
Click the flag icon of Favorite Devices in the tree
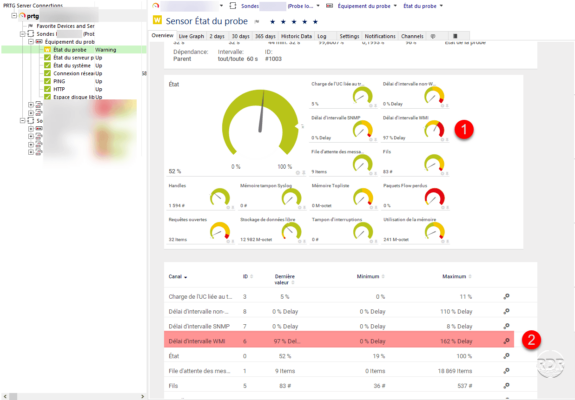click(30, 26)
